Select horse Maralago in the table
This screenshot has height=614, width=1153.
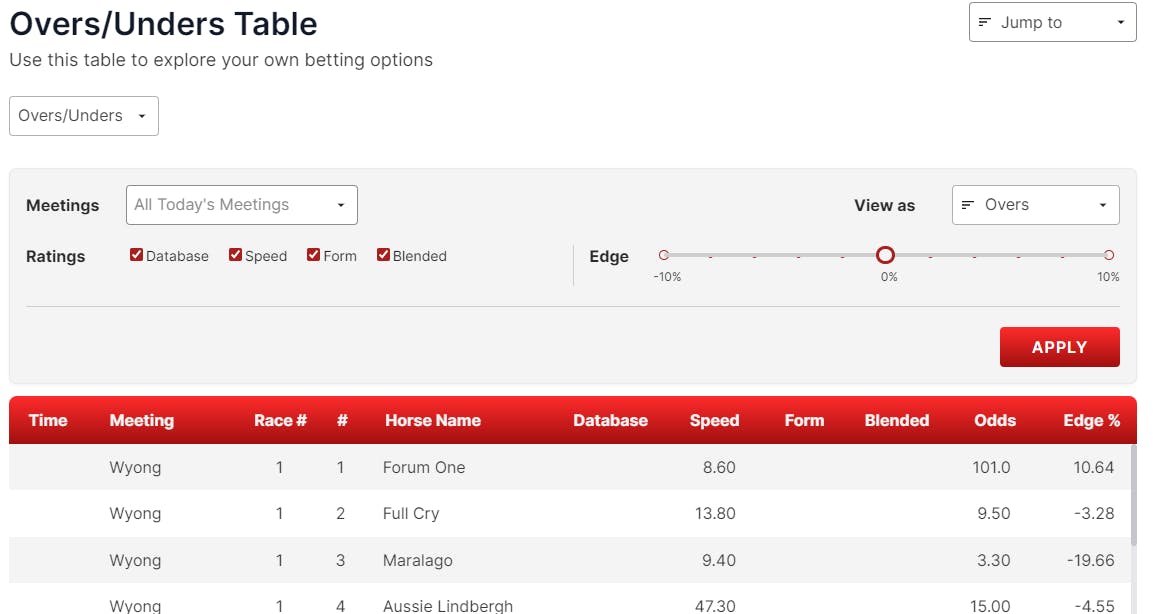tap(417, 560)
